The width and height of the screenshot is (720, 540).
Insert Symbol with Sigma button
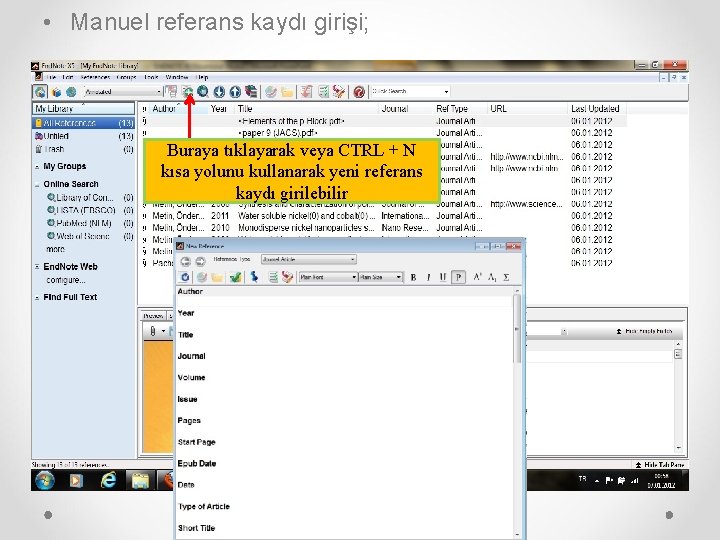click(506, 277)
